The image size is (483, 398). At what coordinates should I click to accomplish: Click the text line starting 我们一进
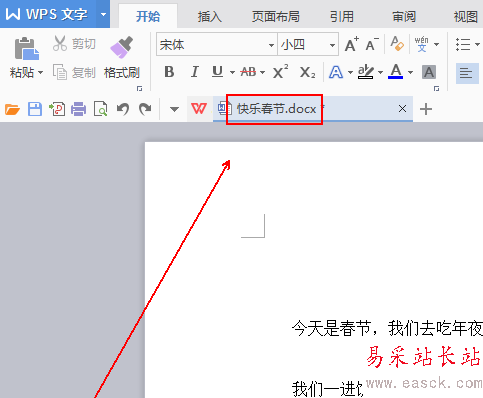click(x=327, y=389)
